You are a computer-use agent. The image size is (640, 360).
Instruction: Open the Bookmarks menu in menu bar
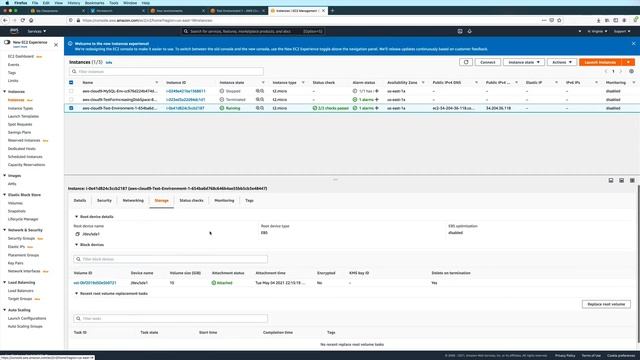click(95, 3)
